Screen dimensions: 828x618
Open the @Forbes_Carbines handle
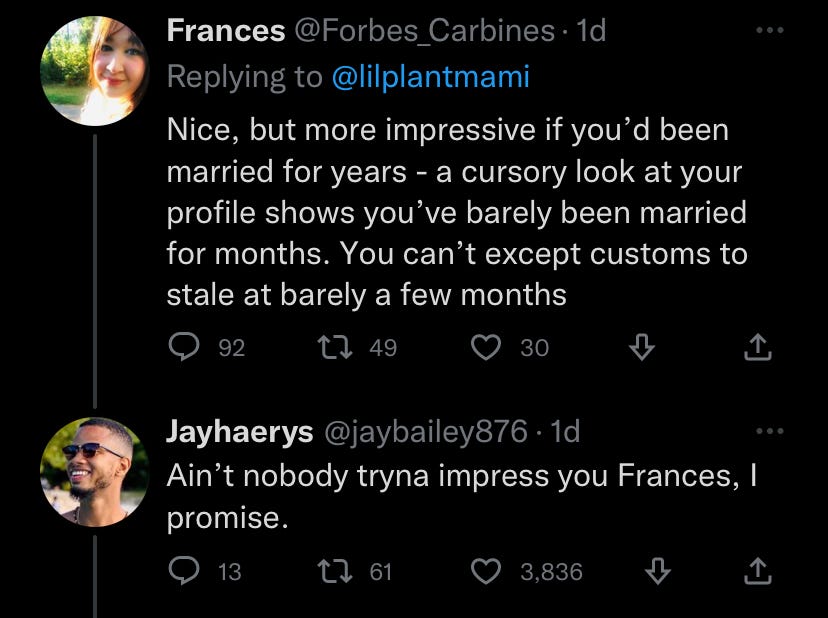(x=424, y=31)
